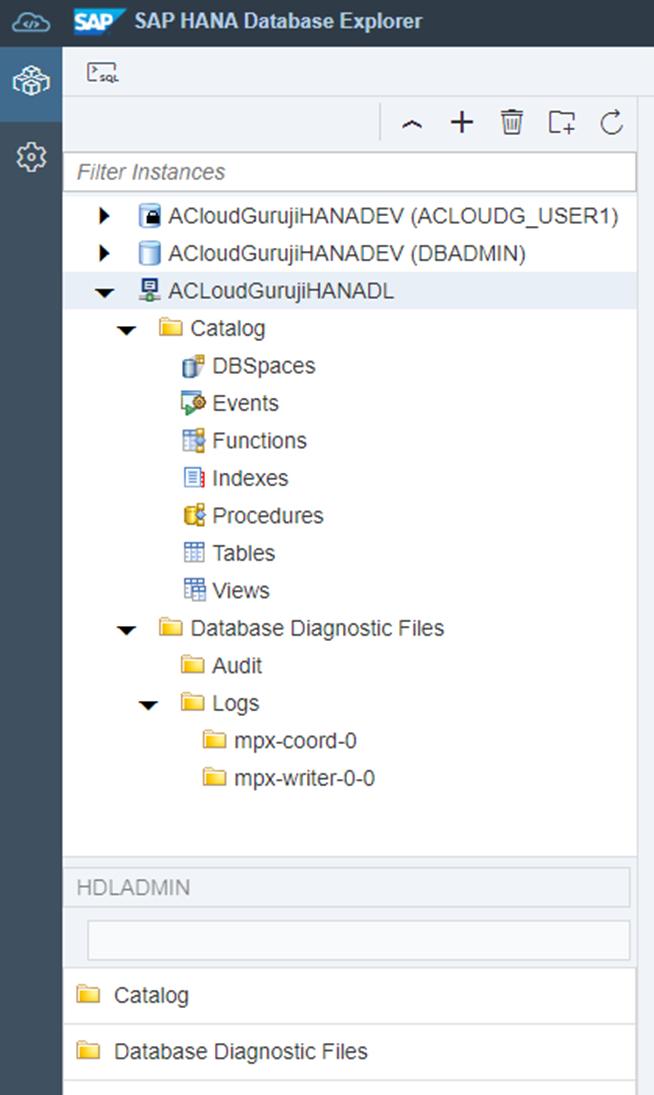Open the SQL console icon
Image resolution: width=654 pixels, height=1095 pixels.
tap(102, 73)
